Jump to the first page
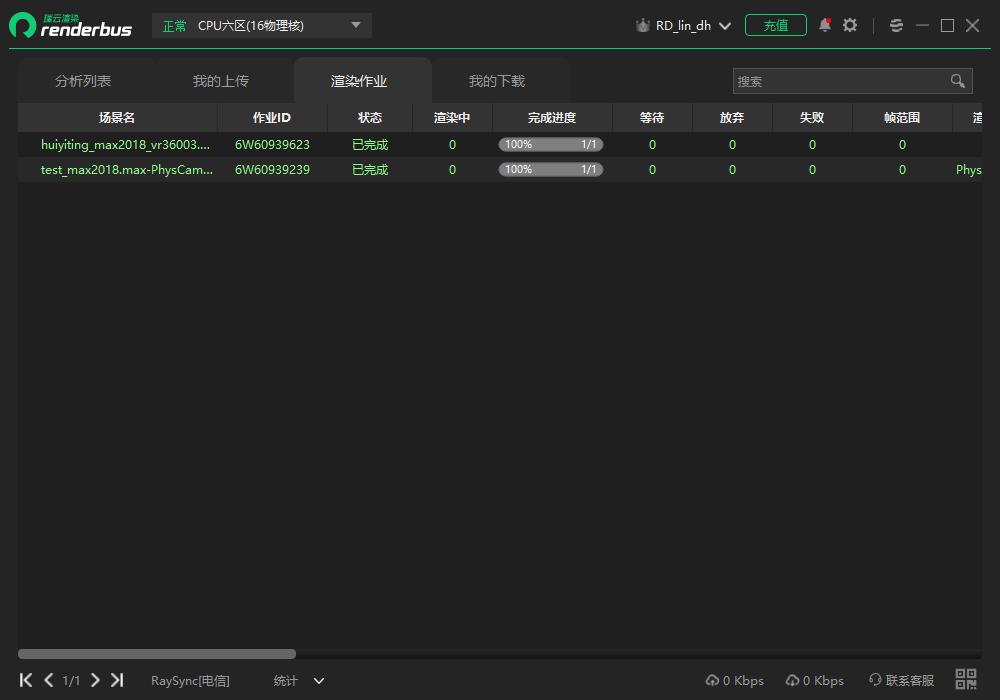Image resolution: width=1000 pixels, height=700 pixels. tap(26, 680)
